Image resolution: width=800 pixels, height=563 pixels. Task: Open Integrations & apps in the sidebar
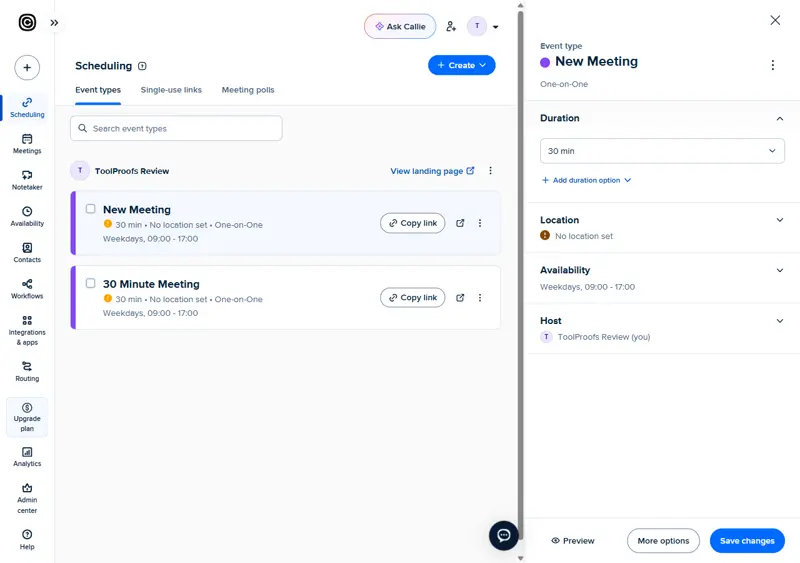[27, 330]
